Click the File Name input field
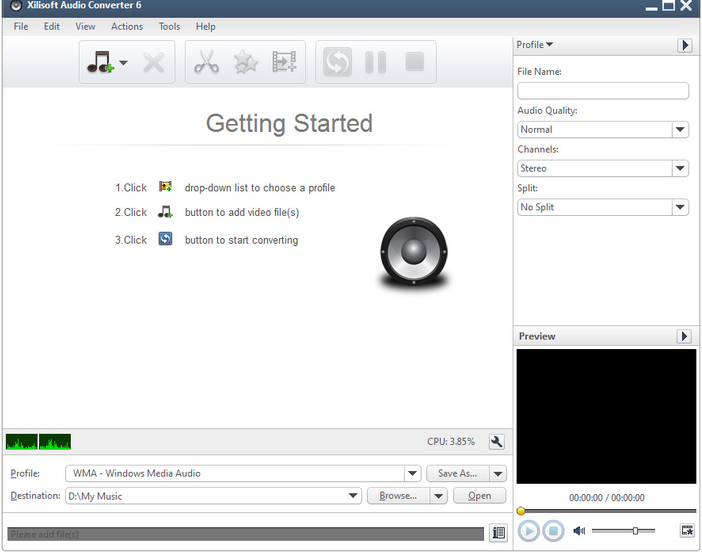The height and width of the screenshot is (553, 702). coord(603,91)
